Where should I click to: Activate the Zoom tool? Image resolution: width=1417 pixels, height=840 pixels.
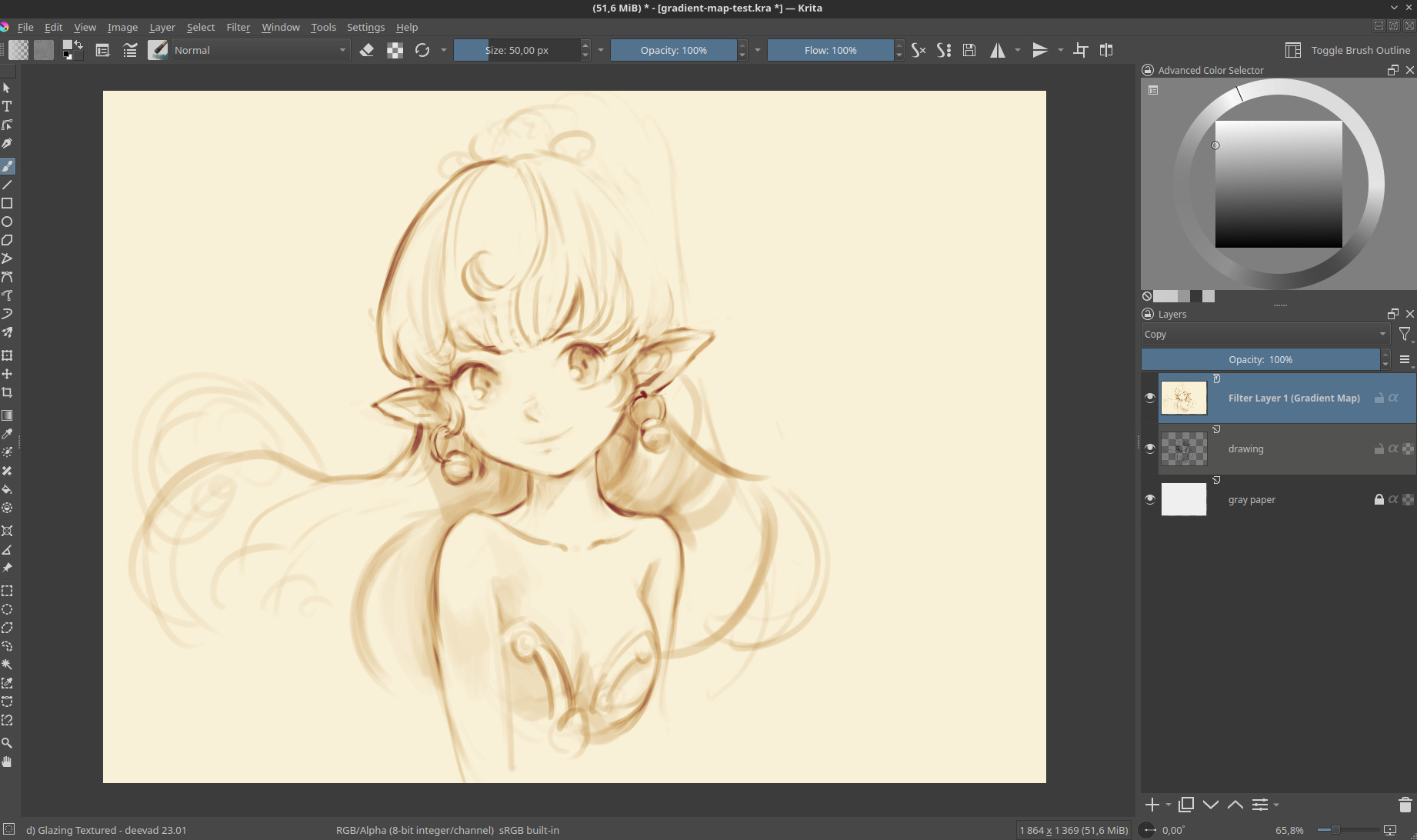(7, 743)
